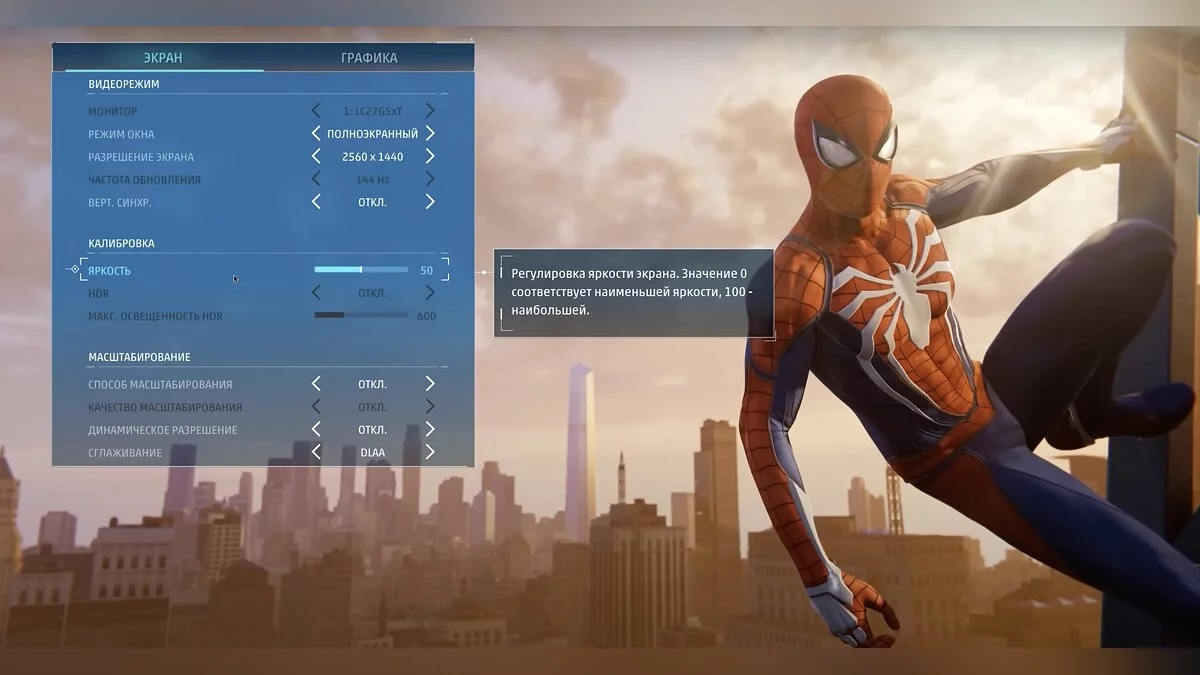Previous СПОСОБ МАСШТАБИРОВАНИЯ option arrow
This screenshot has width=1200, height=675.
[316, 384]
